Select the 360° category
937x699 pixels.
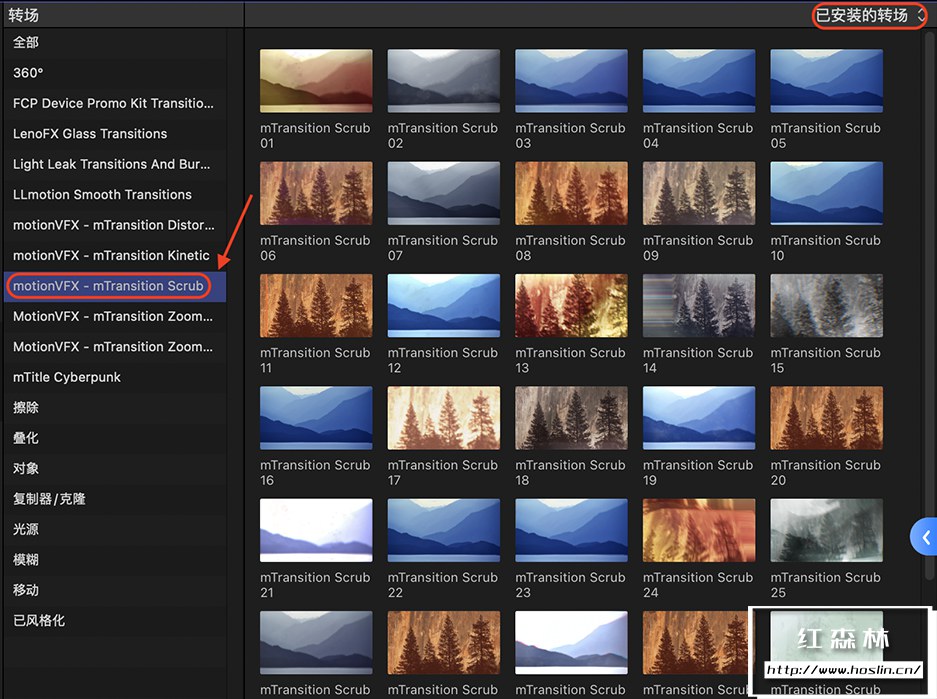click(x=115, y=73)
